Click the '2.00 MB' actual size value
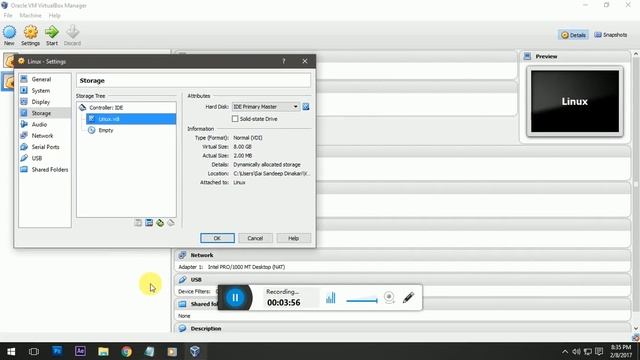 point(242,156)
